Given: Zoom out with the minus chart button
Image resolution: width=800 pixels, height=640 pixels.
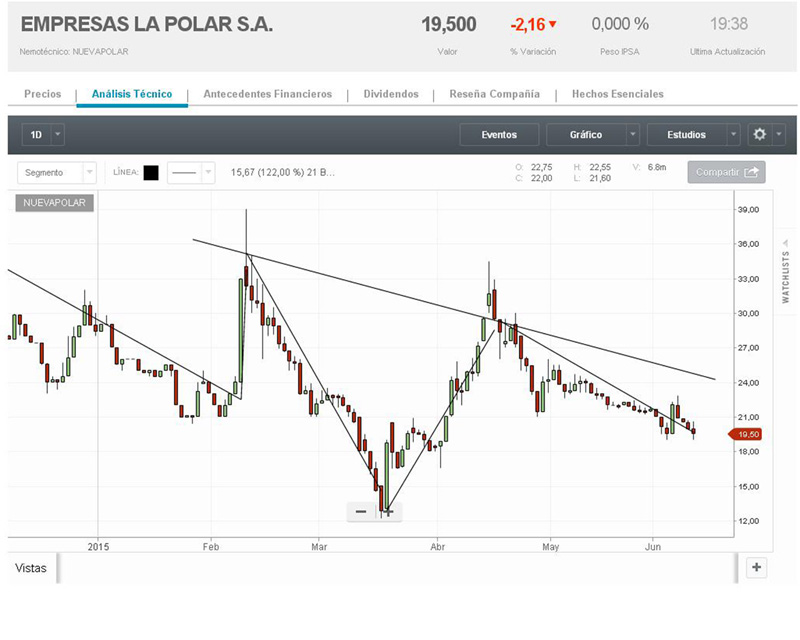Looking at the screenshot, I should [361, 511].
